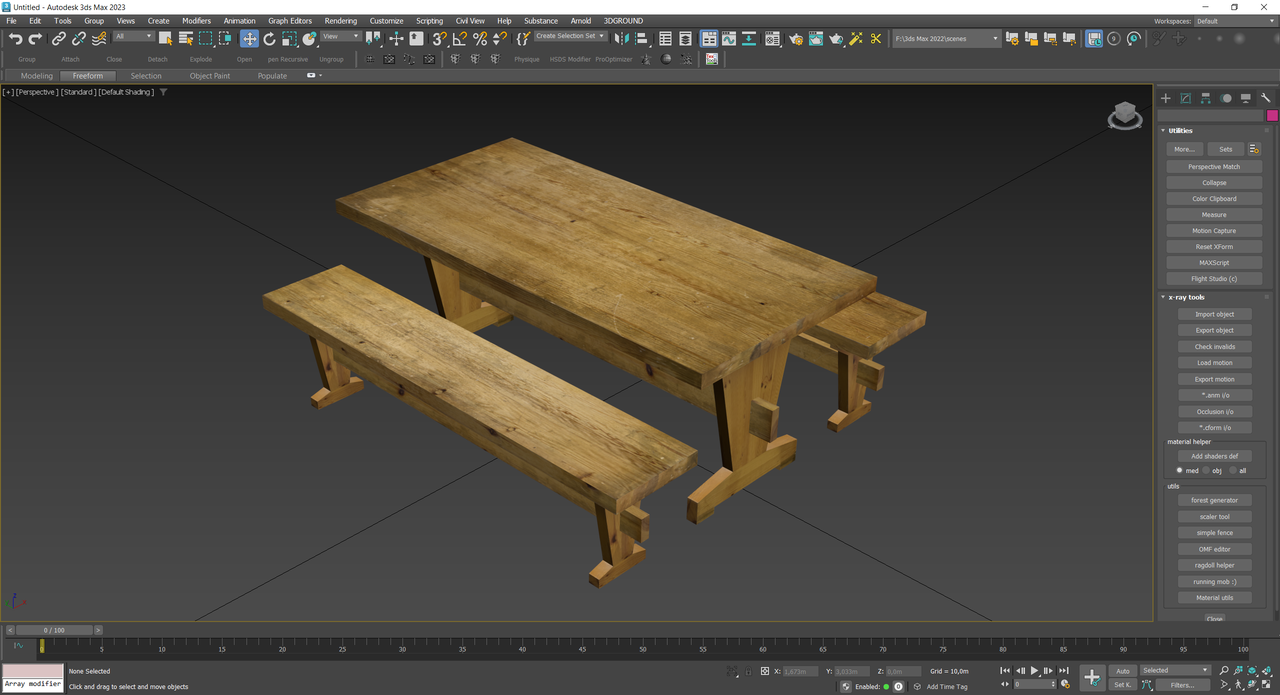Collapse the x-ray tools rollout
The image size is (1280, 695).
(1188, 297)
